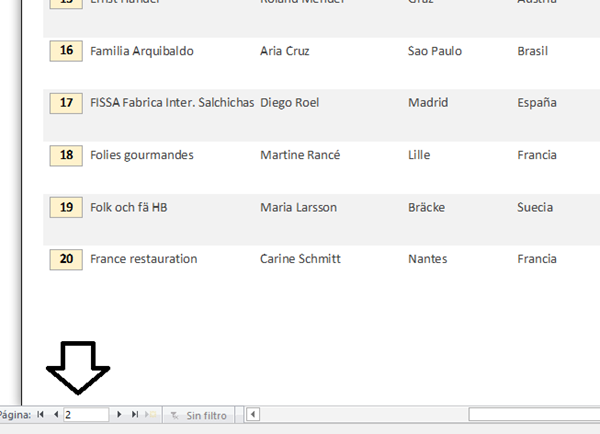Click company name France restauration

(144, 259)
